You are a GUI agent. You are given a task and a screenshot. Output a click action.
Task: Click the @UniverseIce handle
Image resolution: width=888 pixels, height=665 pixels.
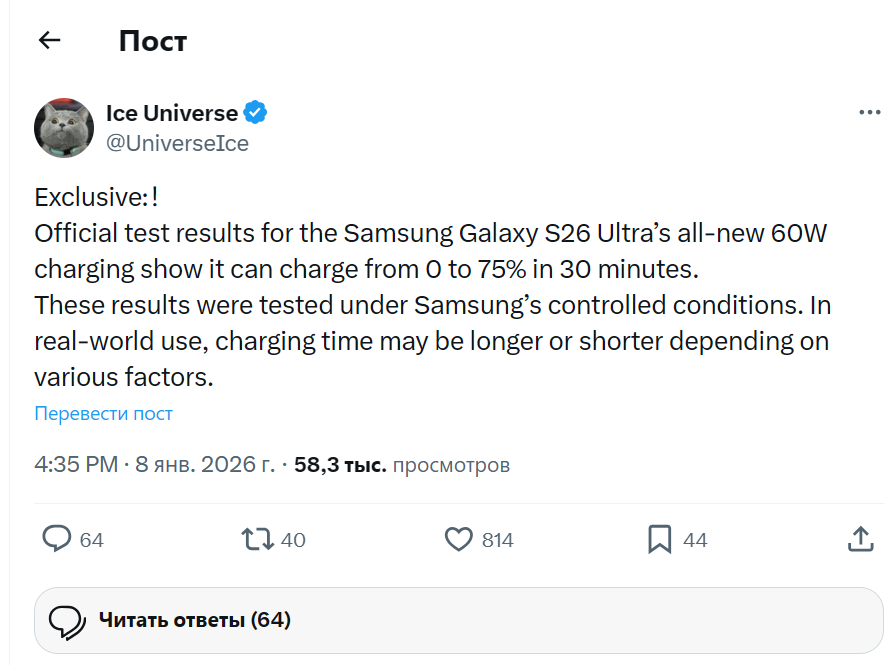click(177, 143)
